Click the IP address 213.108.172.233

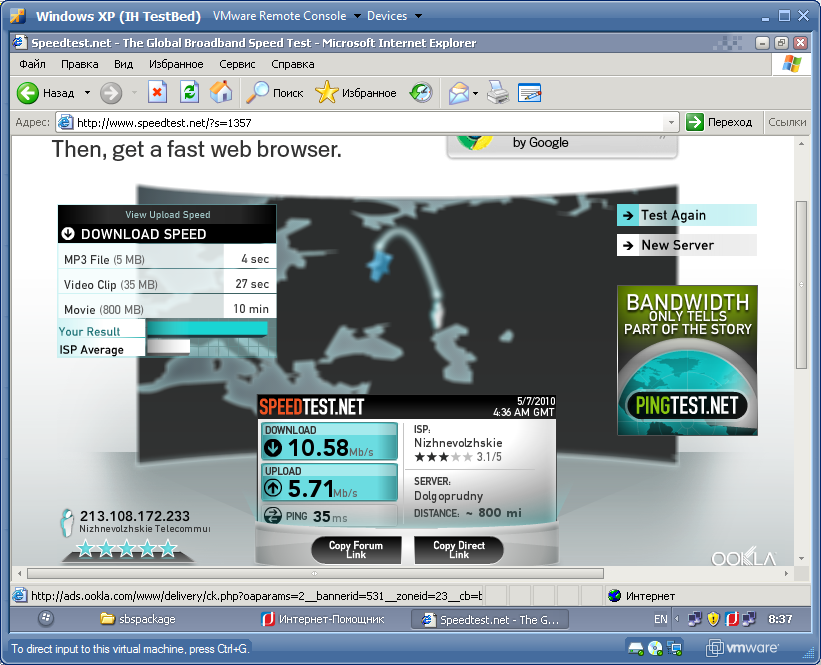tap(135, 516)
